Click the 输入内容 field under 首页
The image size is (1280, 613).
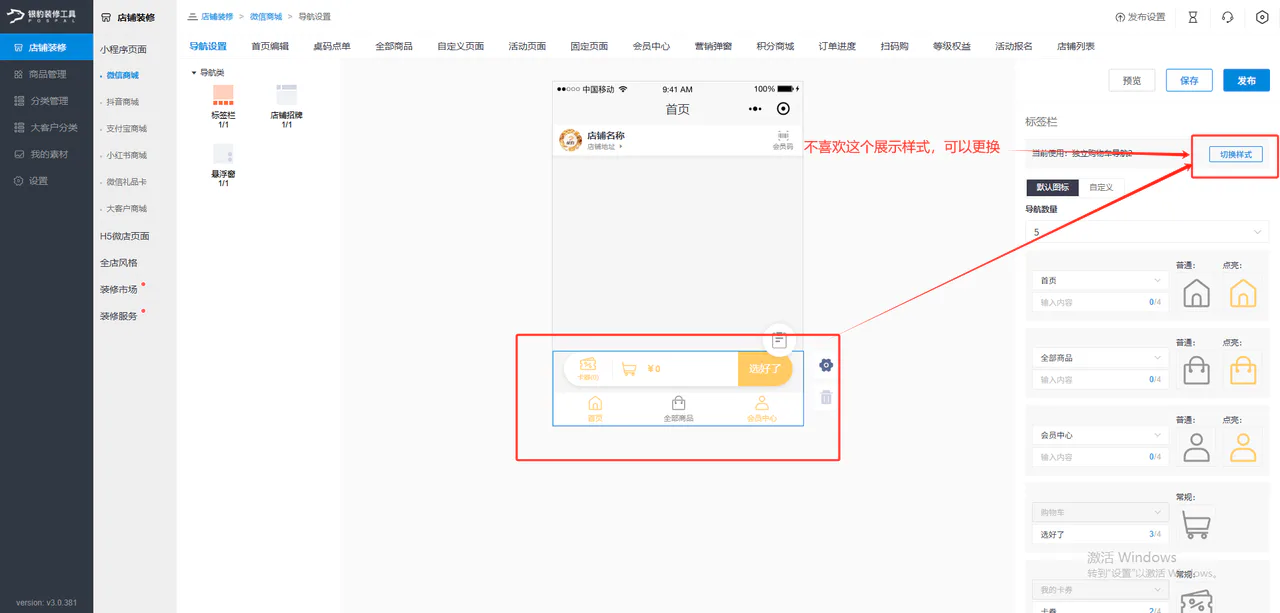(1100, 302)
